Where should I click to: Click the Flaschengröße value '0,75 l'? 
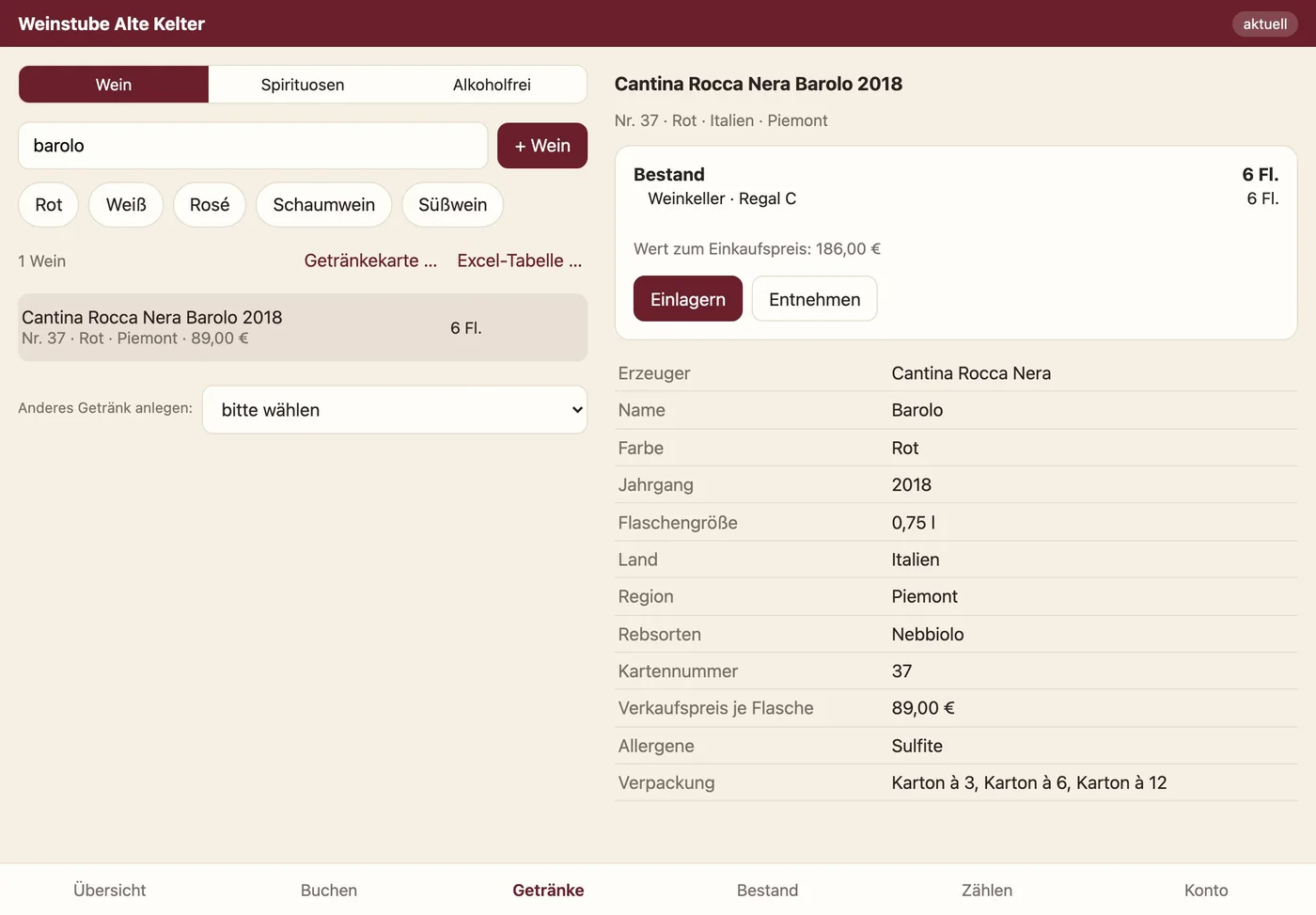914,523
